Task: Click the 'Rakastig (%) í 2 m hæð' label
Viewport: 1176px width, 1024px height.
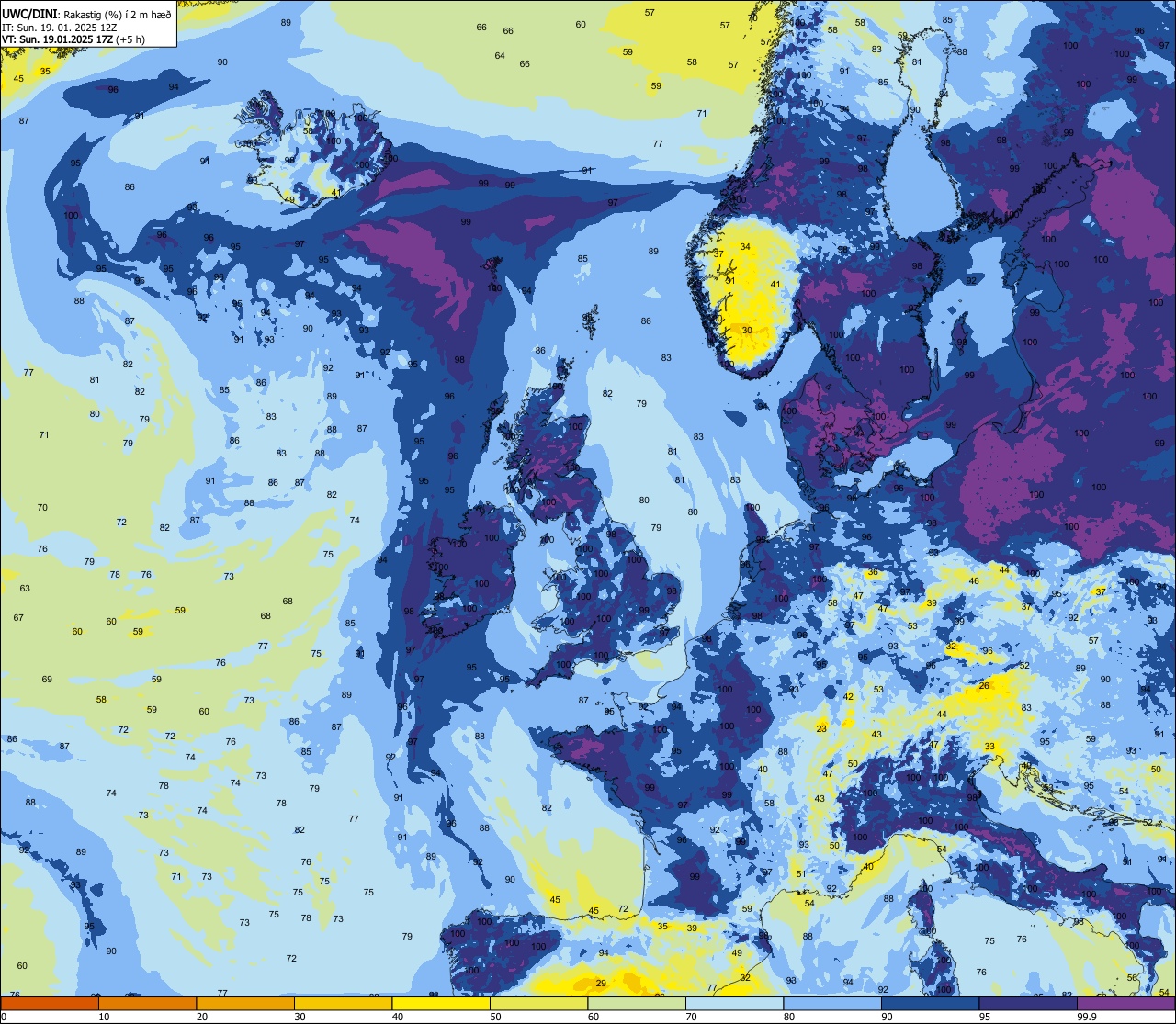Action: [x=116, y=14]
